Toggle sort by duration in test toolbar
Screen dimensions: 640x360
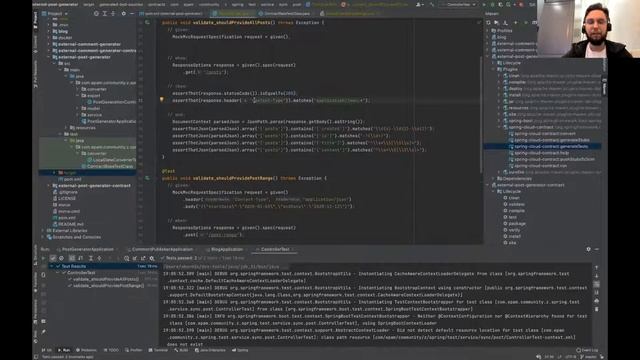(x=80, y=258)
